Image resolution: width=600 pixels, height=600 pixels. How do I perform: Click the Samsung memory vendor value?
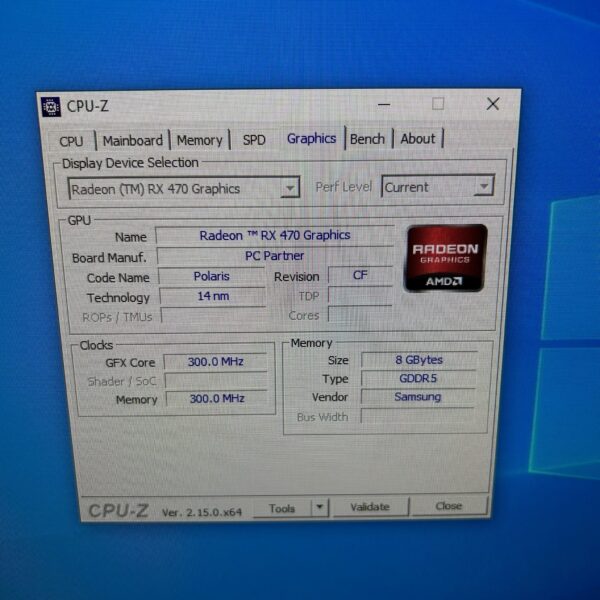coord(417,397)
